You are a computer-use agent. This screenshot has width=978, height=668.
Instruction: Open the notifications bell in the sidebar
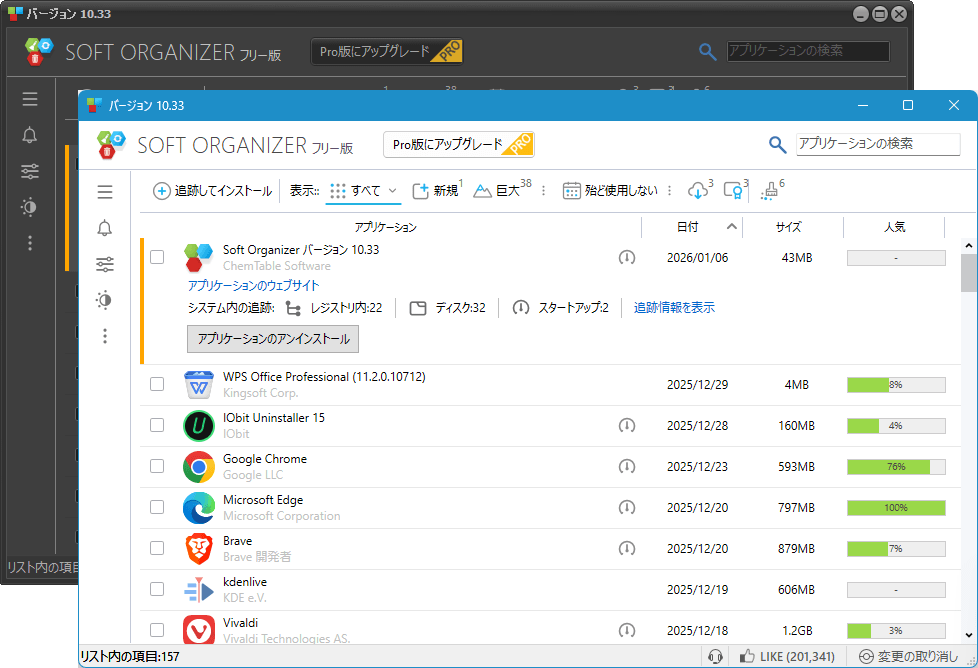pos(105,228)
